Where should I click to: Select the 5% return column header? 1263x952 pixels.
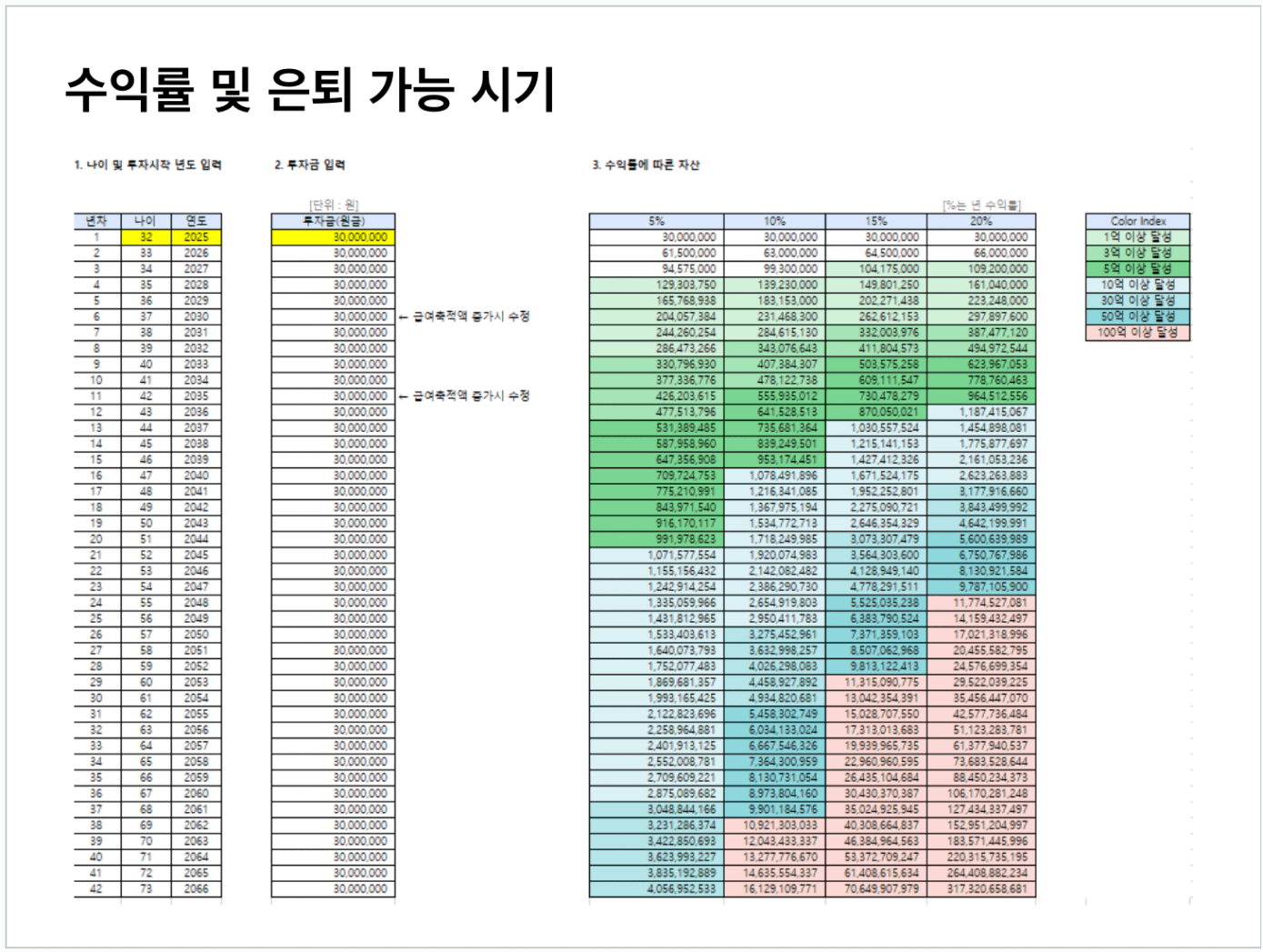656,221
